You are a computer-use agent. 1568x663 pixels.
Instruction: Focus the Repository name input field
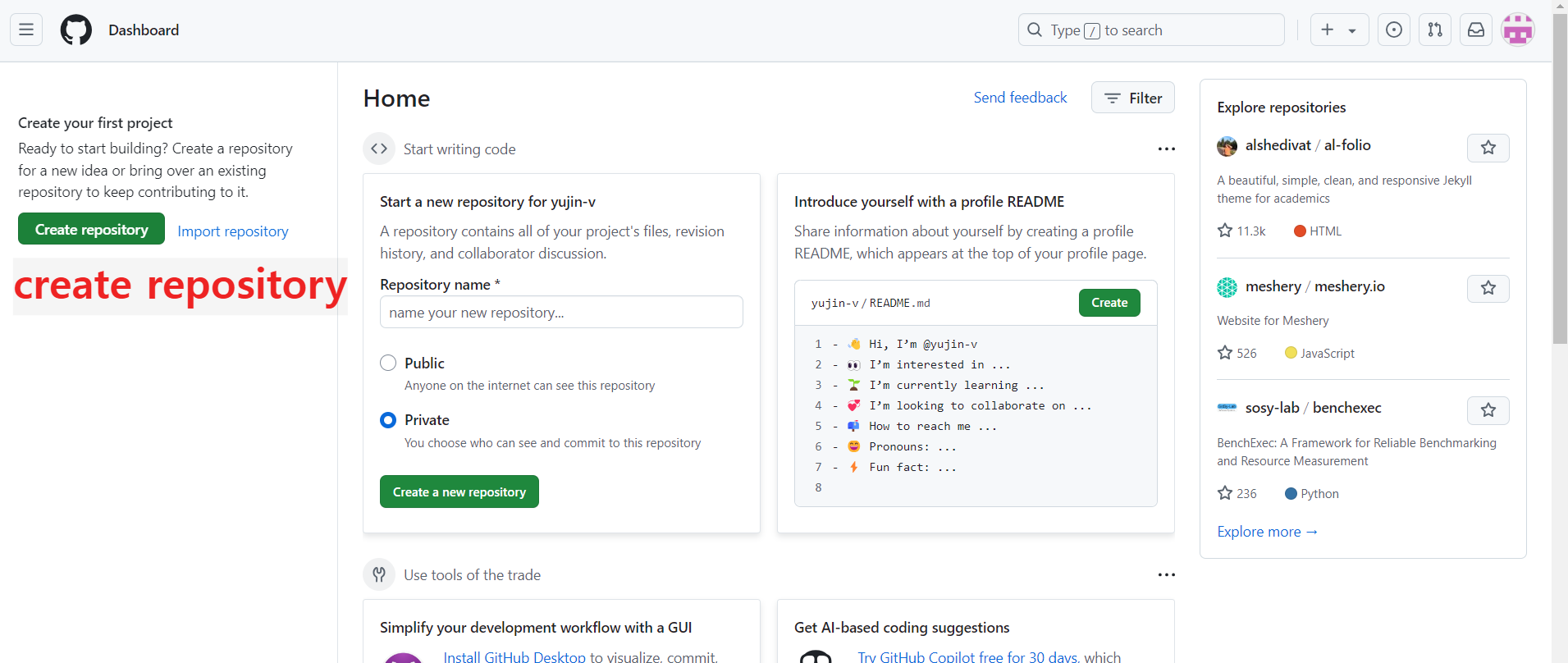tap(561, 312)
